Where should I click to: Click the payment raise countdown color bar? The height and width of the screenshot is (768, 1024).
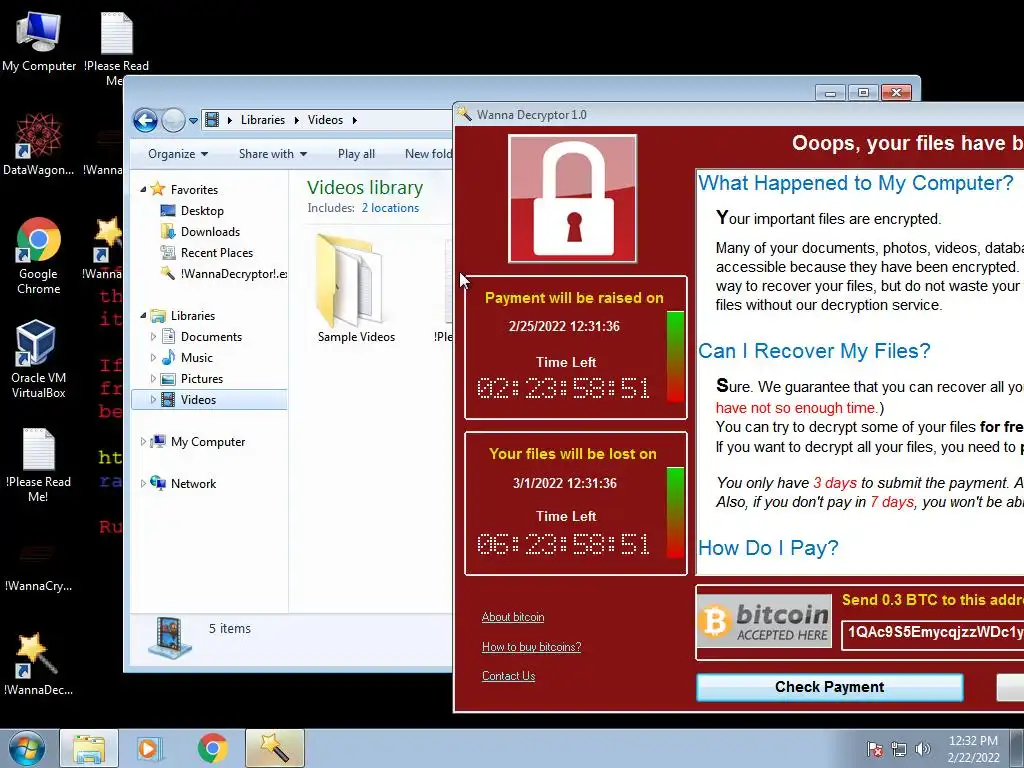tap(675, 357)
